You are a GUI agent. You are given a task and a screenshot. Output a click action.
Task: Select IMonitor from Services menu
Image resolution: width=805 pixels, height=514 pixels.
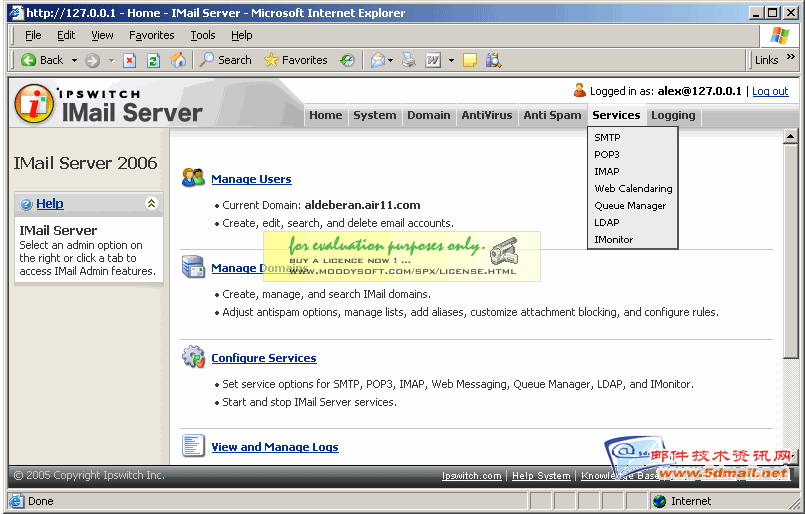point(613,240)
